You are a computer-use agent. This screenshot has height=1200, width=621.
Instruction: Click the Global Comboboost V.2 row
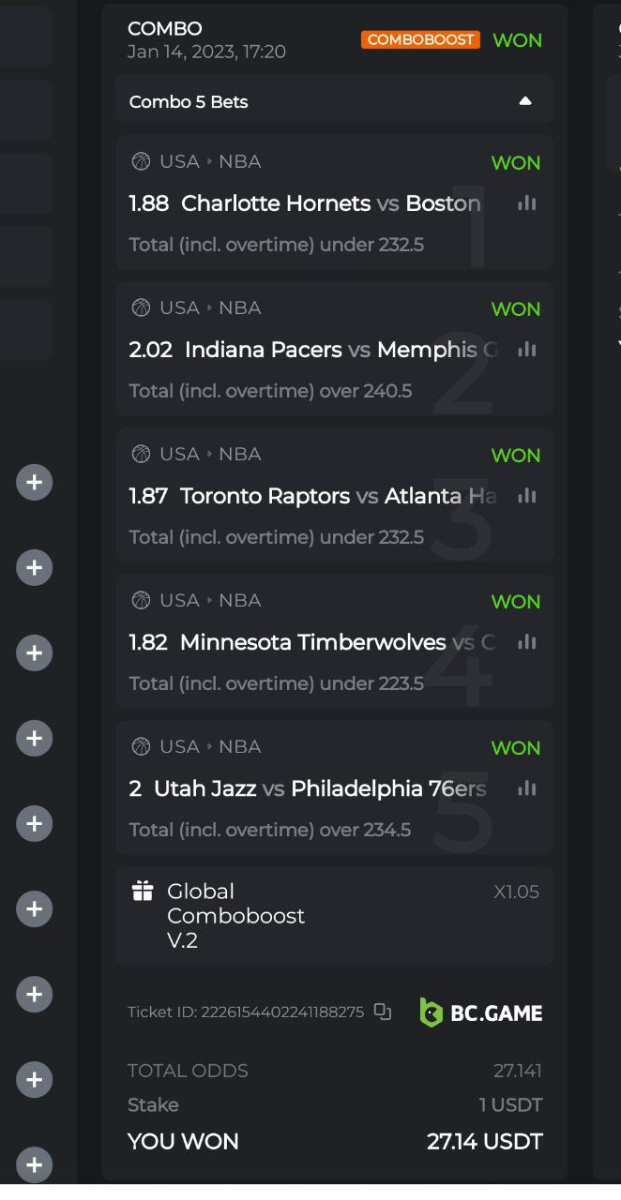334,915
